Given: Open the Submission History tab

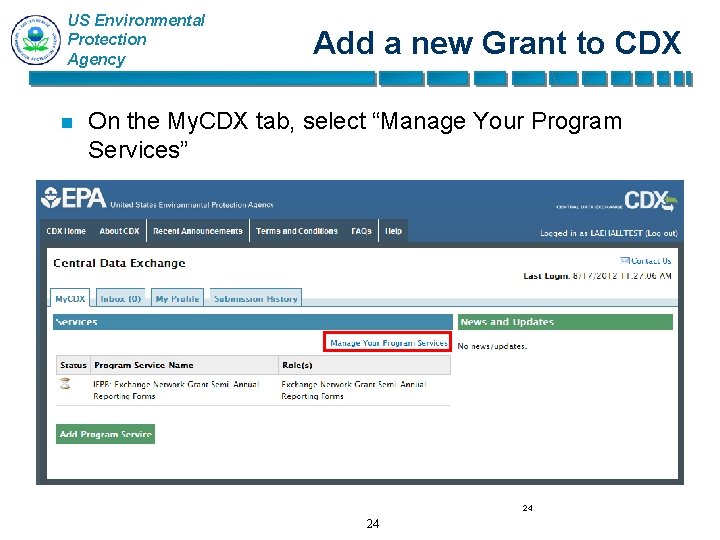Looking at the screenshot, I should coord(256,298).
